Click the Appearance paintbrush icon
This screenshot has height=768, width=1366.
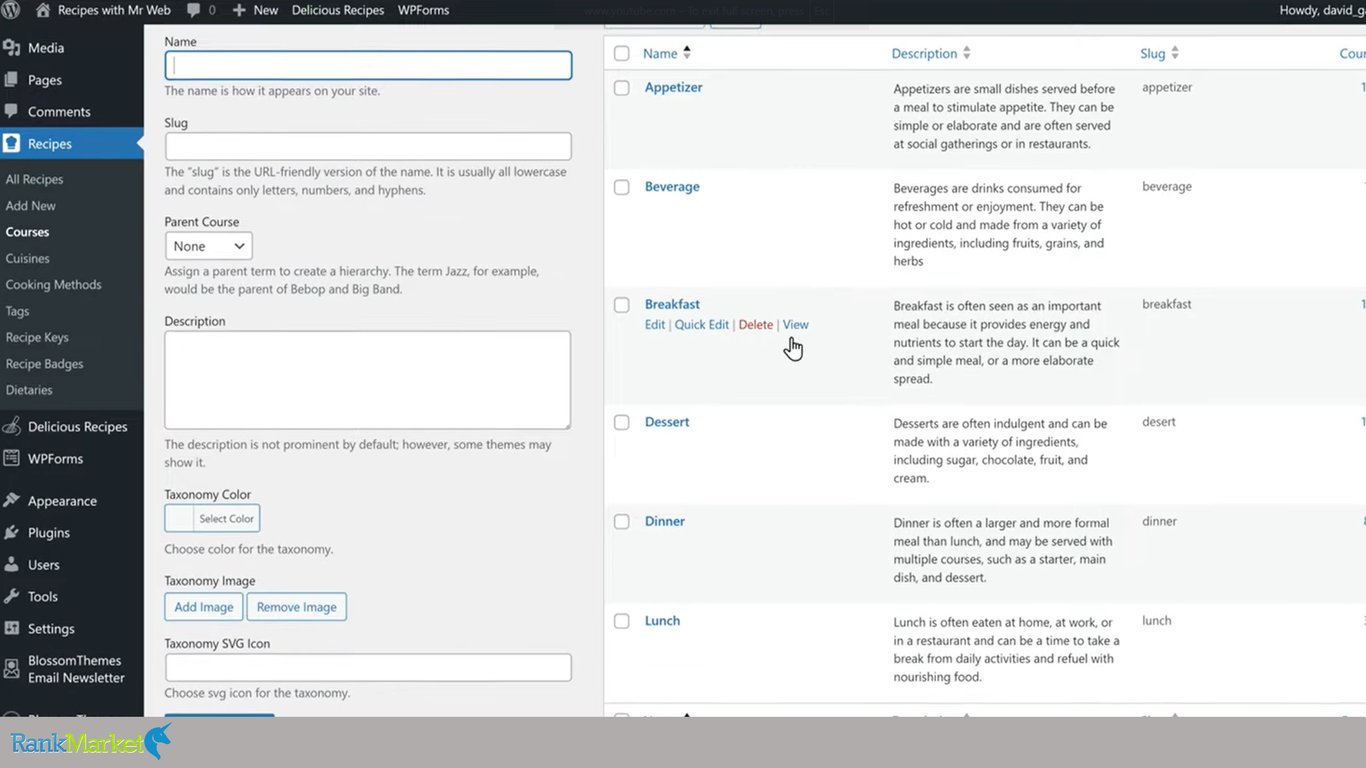pos(11,500)
